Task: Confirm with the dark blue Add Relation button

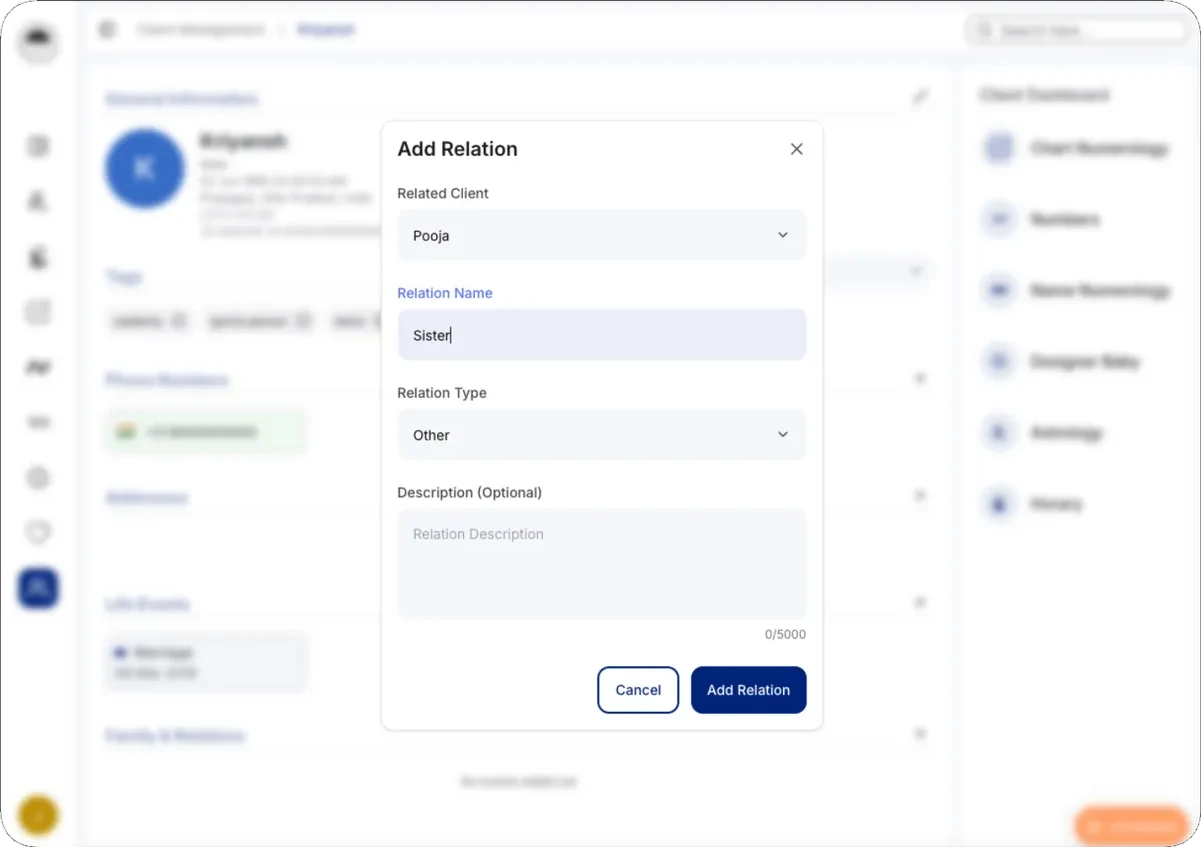Action: 748,690
